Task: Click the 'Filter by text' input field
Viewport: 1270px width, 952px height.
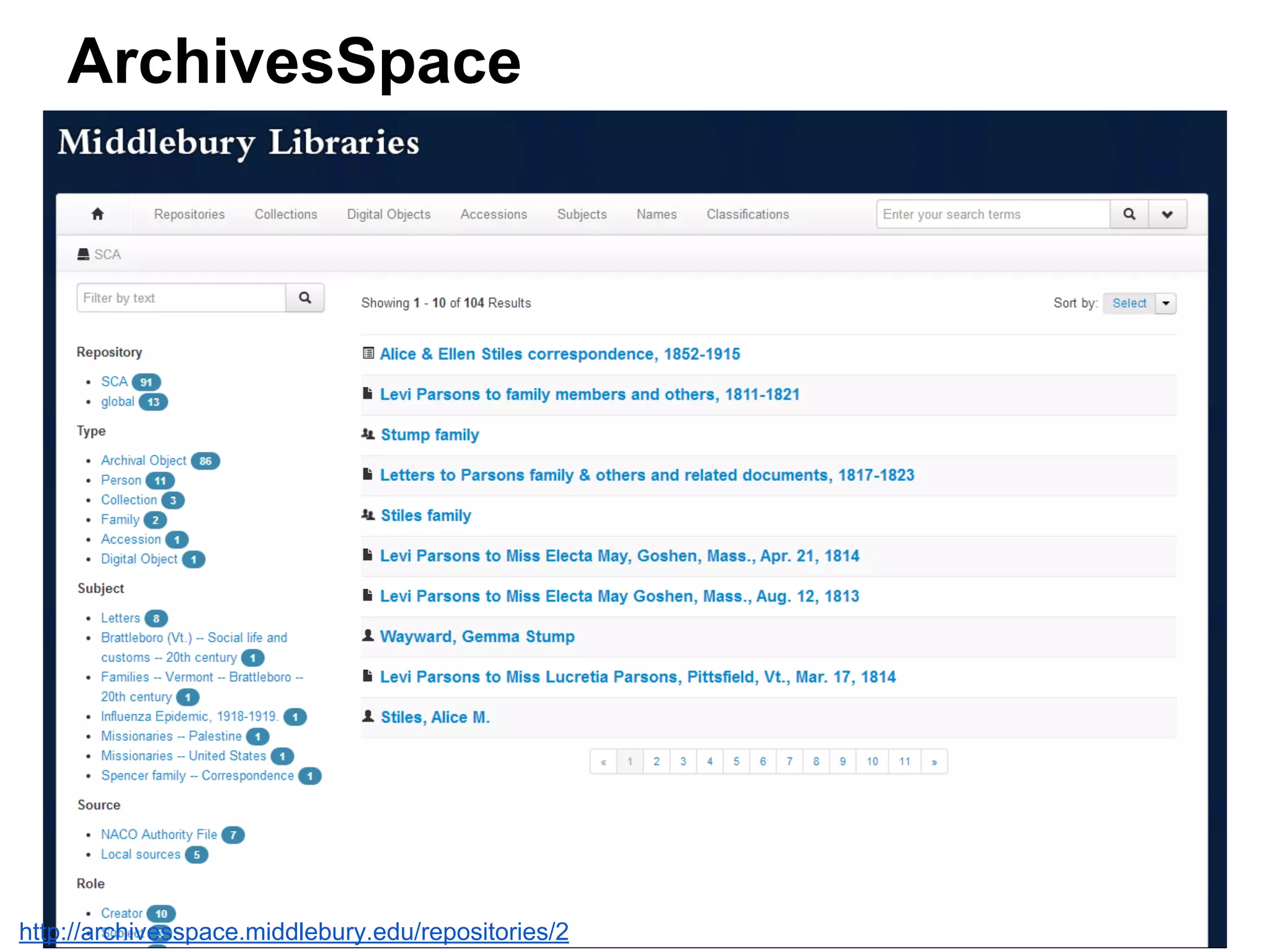Action: (x=181, y=298)
